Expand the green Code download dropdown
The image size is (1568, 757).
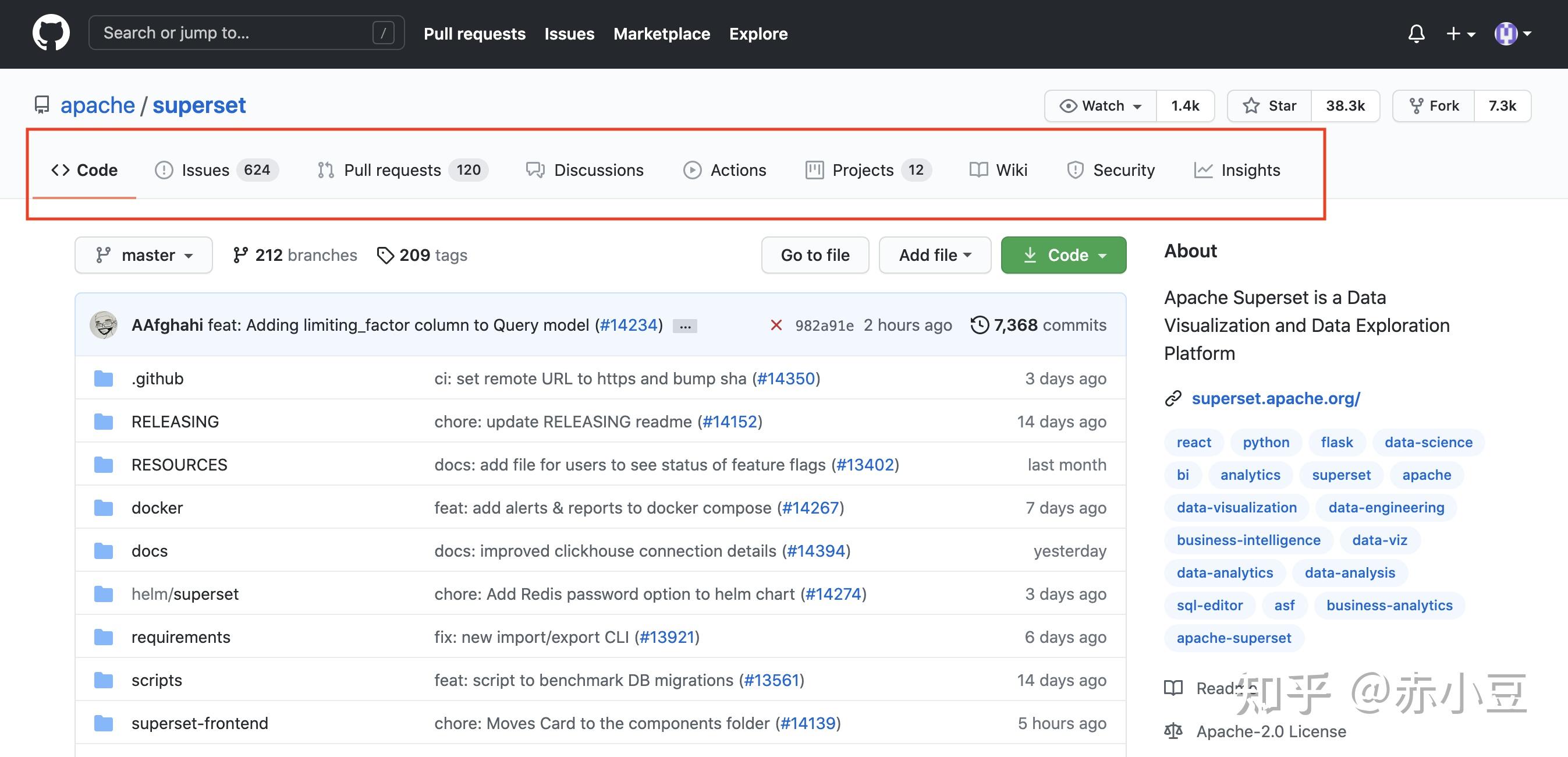point(1063,255)
